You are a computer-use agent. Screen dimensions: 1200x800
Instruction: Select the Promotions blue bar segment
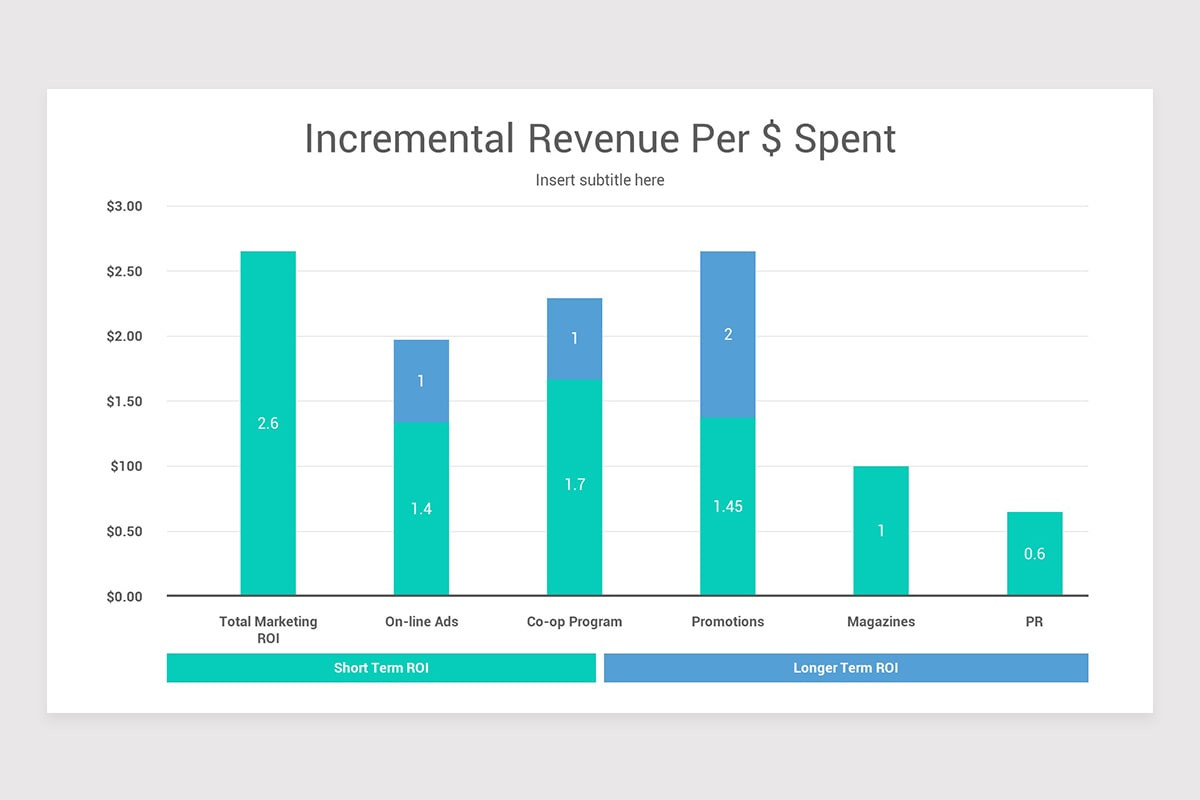(x=728, y=334)
